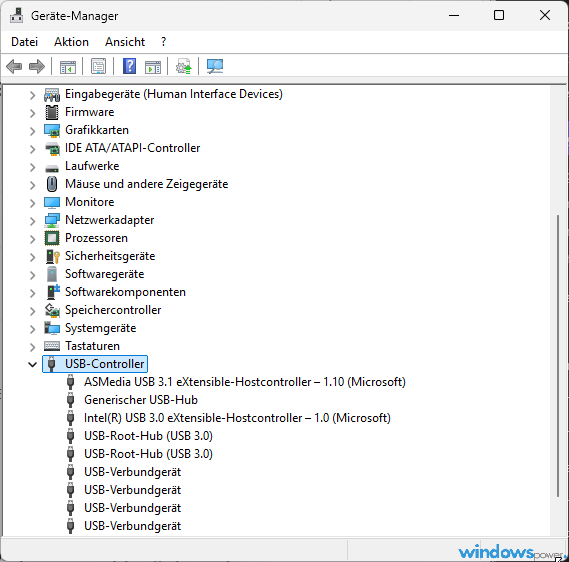Viewport: 569px width, 562px height.
Task: Expand the Sicherheitsgeräte node
Action: tap(33, 257)
